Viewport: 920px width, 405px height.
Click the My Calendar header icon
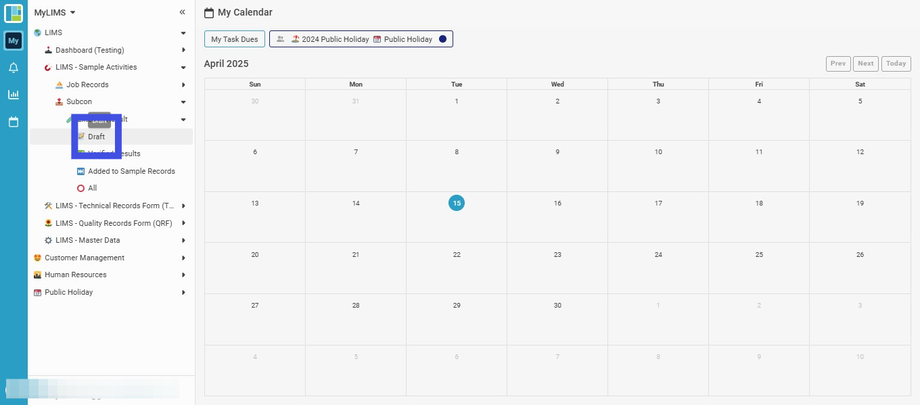(208, 12)
